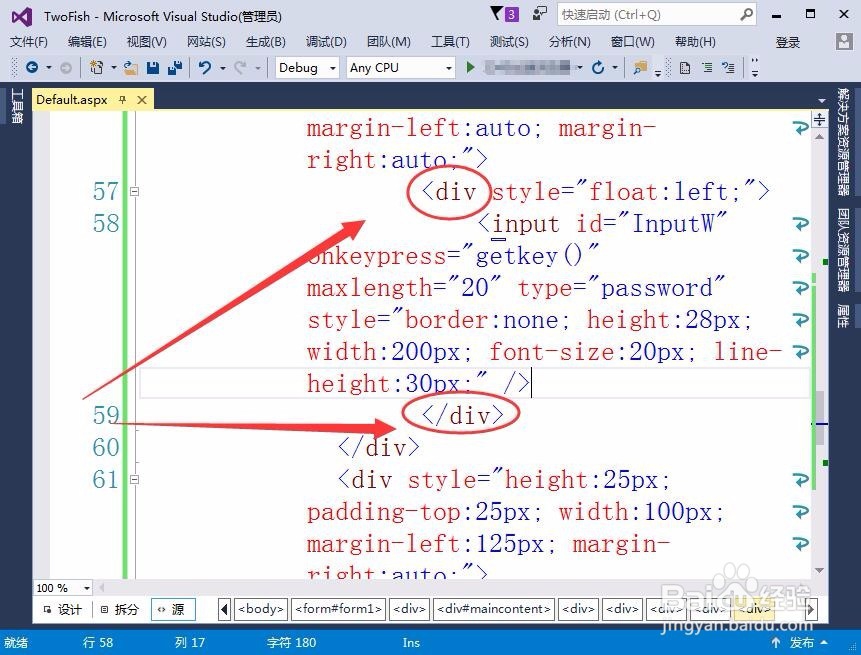
Task: Click the decrease indent icon
Action: [x=707, y=68]
